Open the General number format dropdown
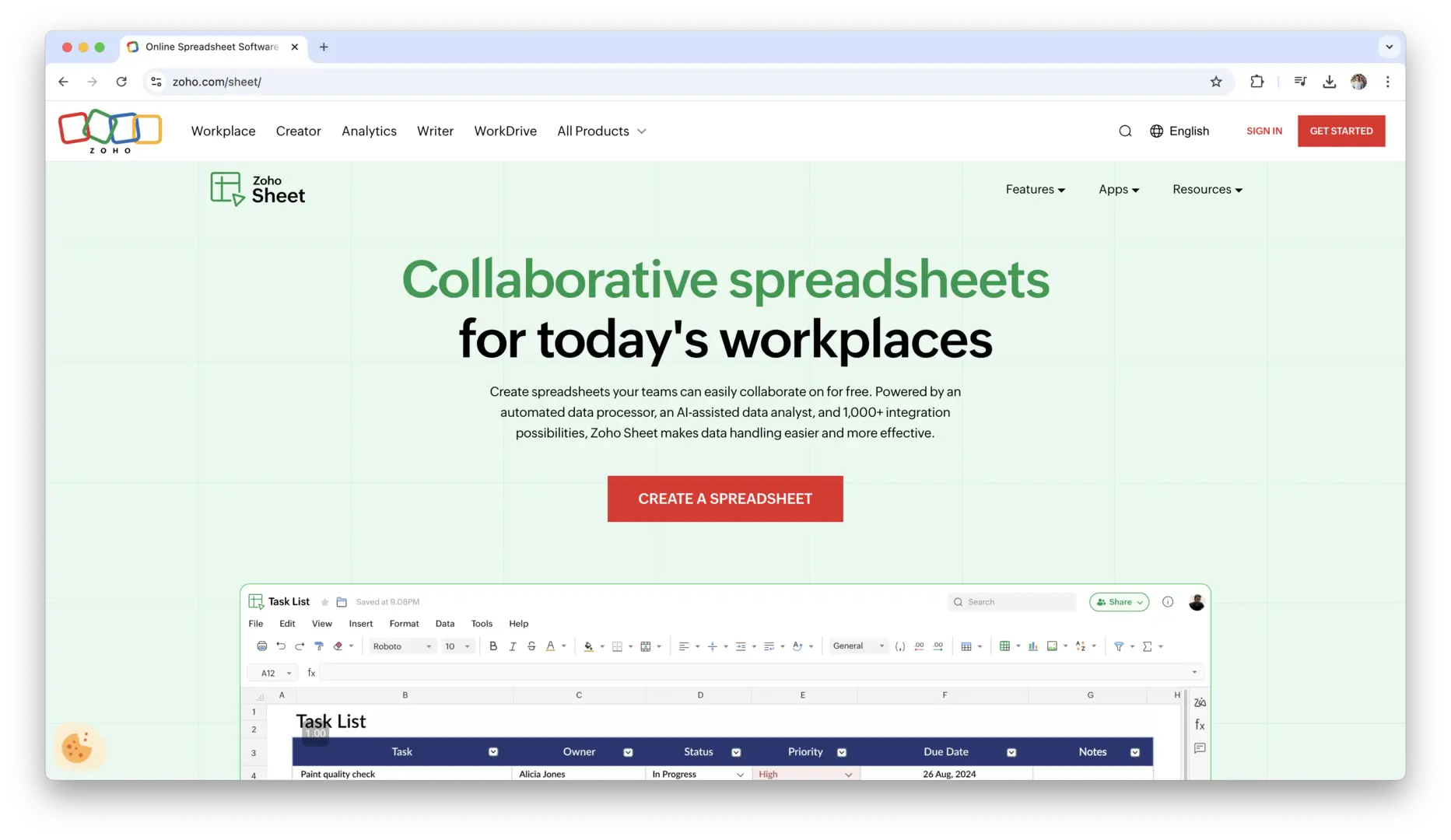The image size is (1451, 840). pos(858,646)
